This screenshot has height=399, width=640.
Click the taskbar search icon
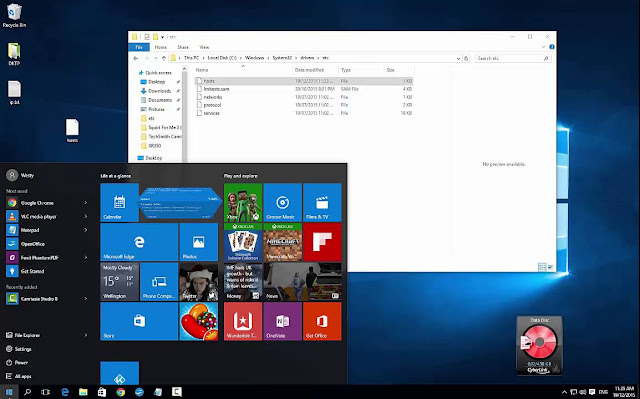tap(27, 392)
